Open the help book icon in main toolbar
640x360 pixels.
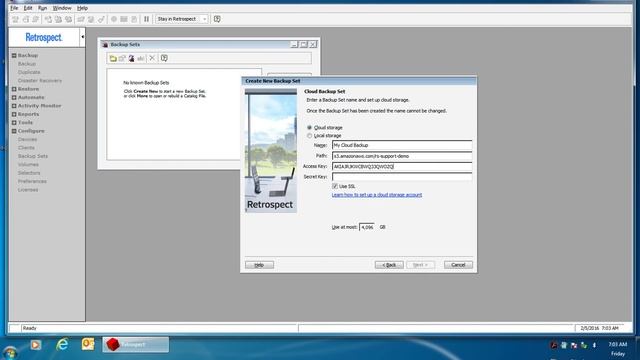[217, 19]
